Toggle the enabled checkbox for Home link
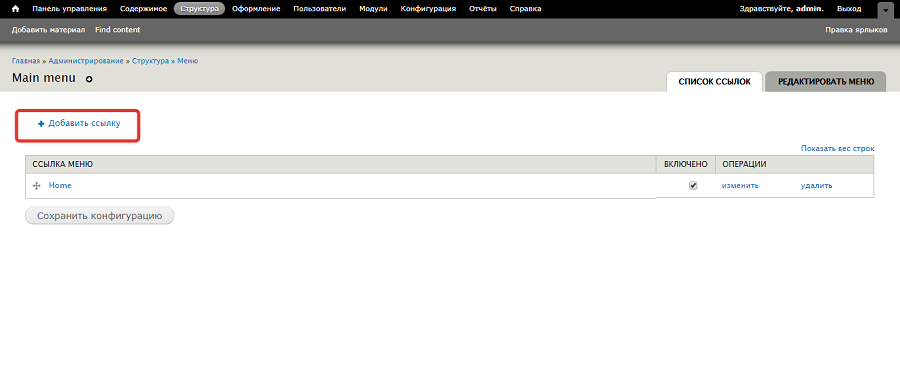 pyautogui.click(x=693, y=186)
